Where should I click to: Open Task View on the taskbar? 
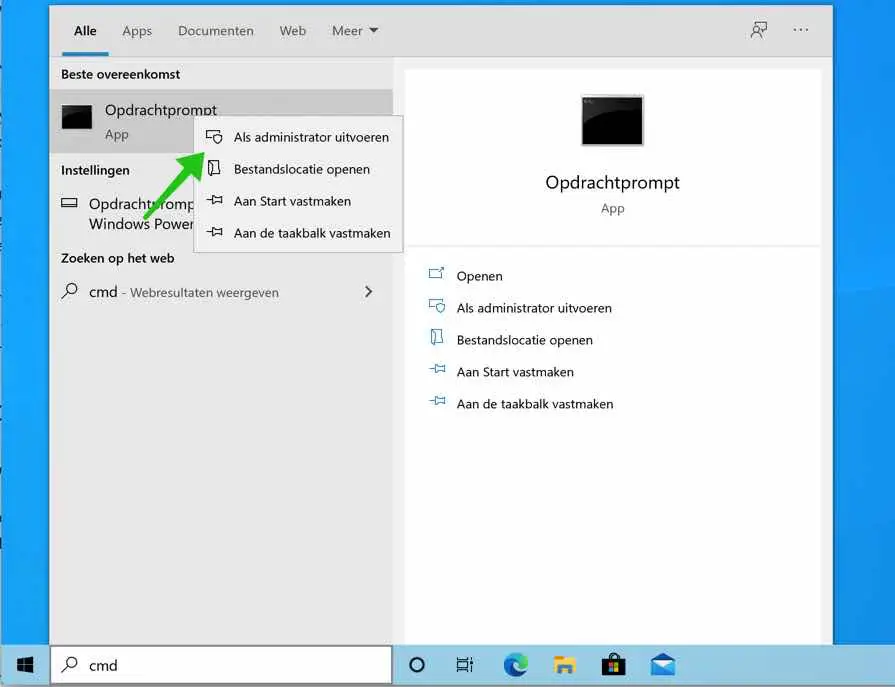point(465,665)
